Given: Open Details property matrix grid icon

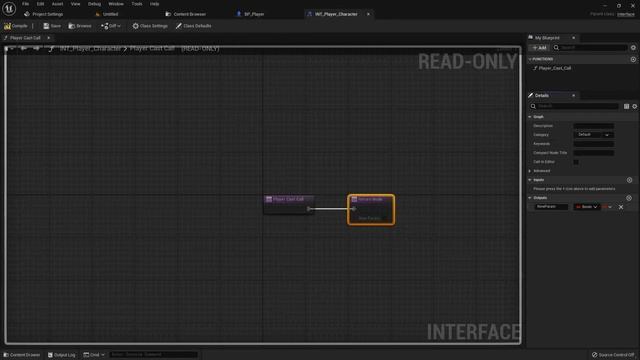Looking at the screenshot, I should (627, 106).
